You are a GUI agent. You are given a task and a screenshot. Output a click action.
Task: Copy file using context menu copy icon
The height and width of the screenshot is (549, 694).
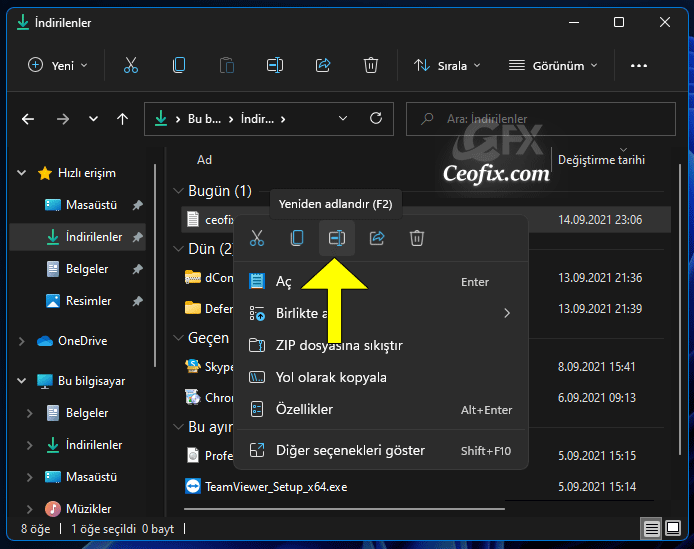point(297,238)
